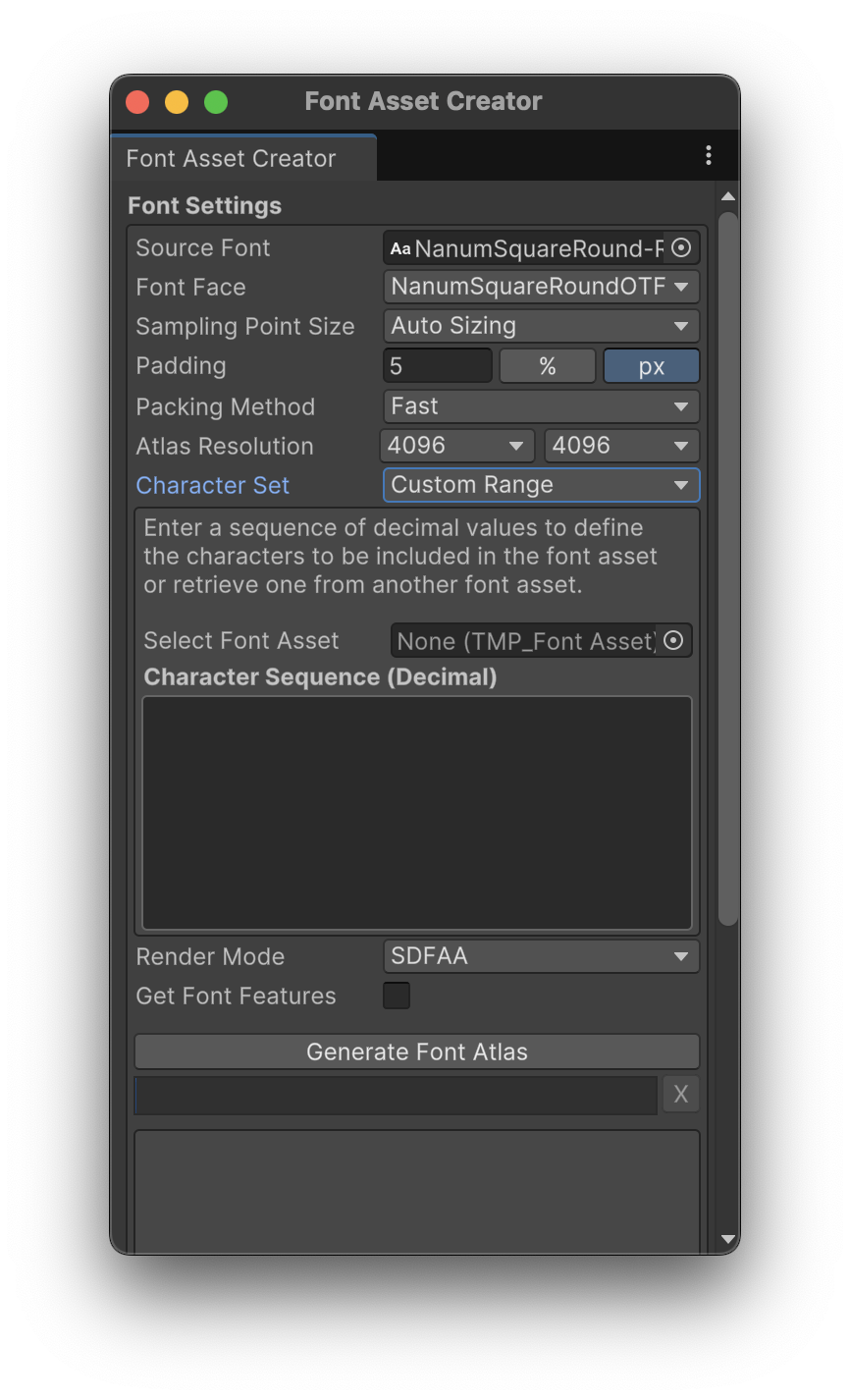Switch padding unit to percent

548,366
